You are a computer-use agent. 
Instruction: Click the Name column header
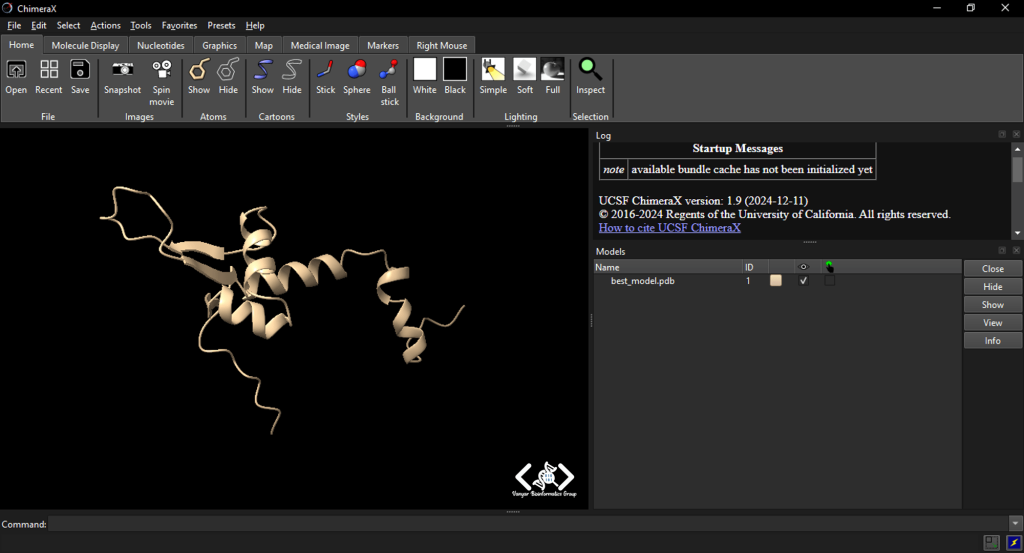(668, 266)
